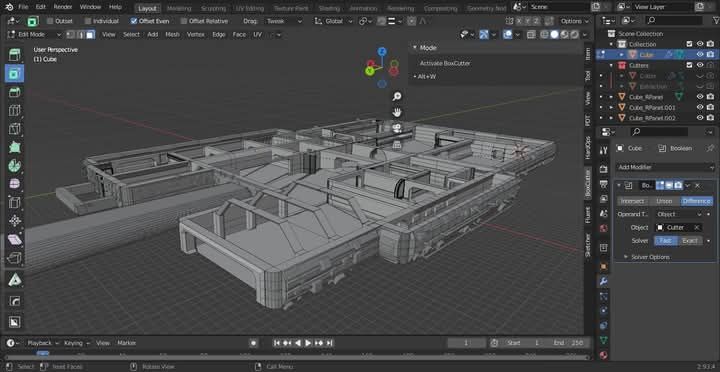
Task: Open the Mesh menu
Action: (172, 34)
